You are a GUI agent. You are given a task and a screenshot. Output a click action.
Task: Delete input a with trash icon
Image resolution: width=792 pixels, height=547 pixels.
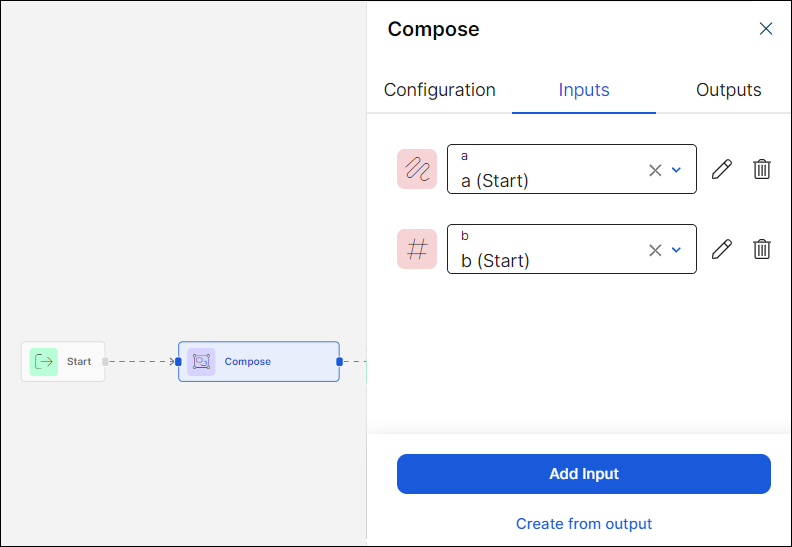pos(762,169)
